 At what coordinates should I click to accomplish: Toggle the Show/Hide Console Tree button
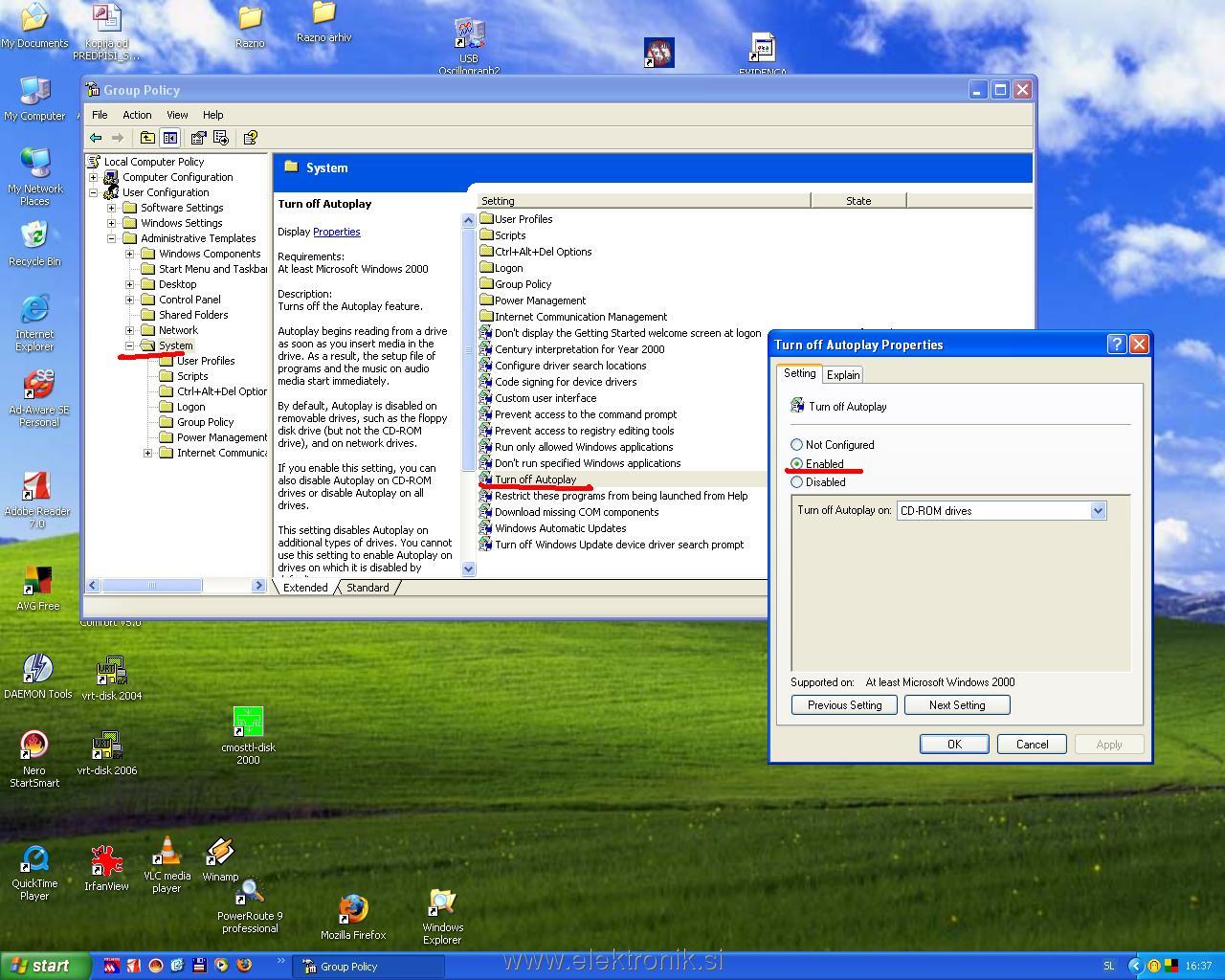(169, 138)
